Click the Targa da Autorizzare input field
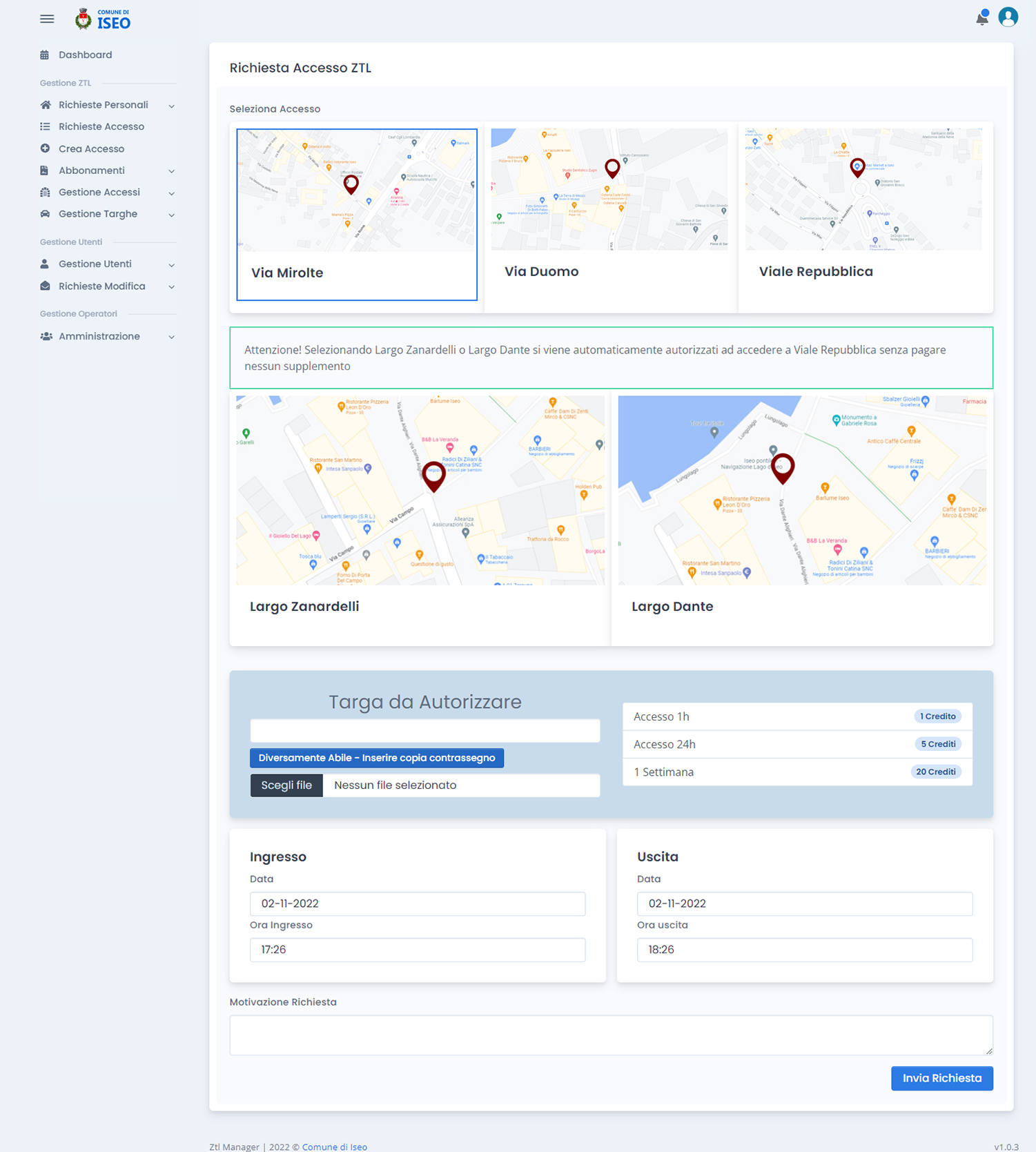The width and height of the screenshot is (1036, 1152). click(424, 731)
